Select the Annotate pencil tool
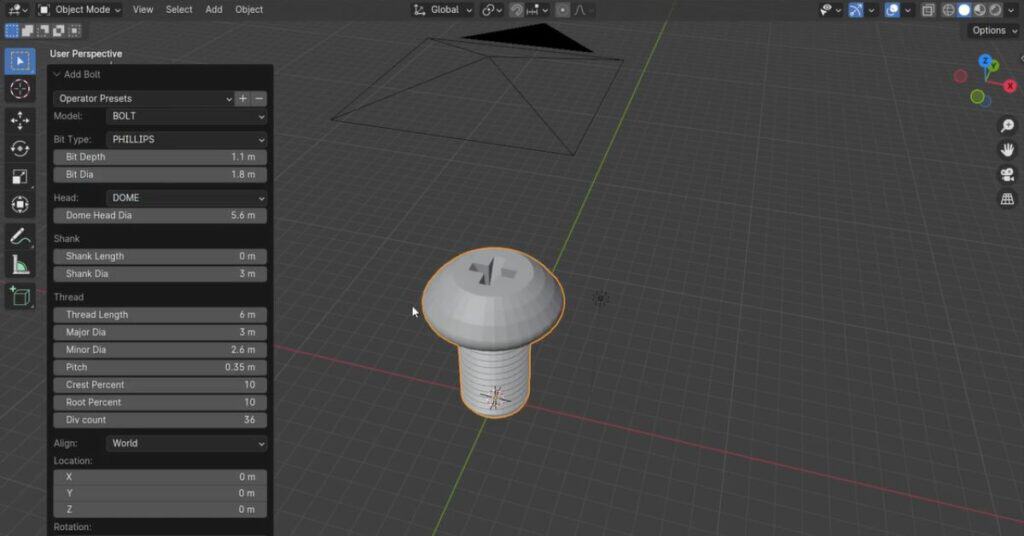The image size is (1024, 536). [20, 237]
